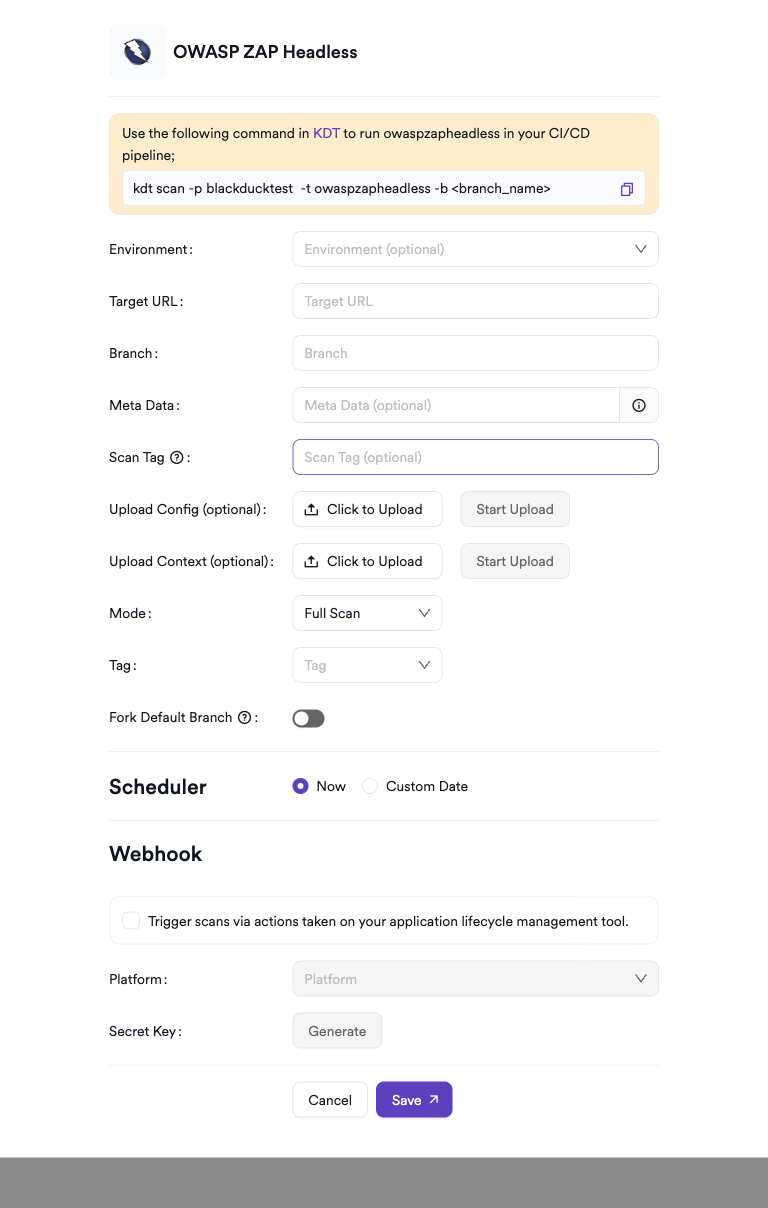Open the KDT documentation link
This screenshot has height=1208, width=768.
pyautogui.click(x=326, y=133)
